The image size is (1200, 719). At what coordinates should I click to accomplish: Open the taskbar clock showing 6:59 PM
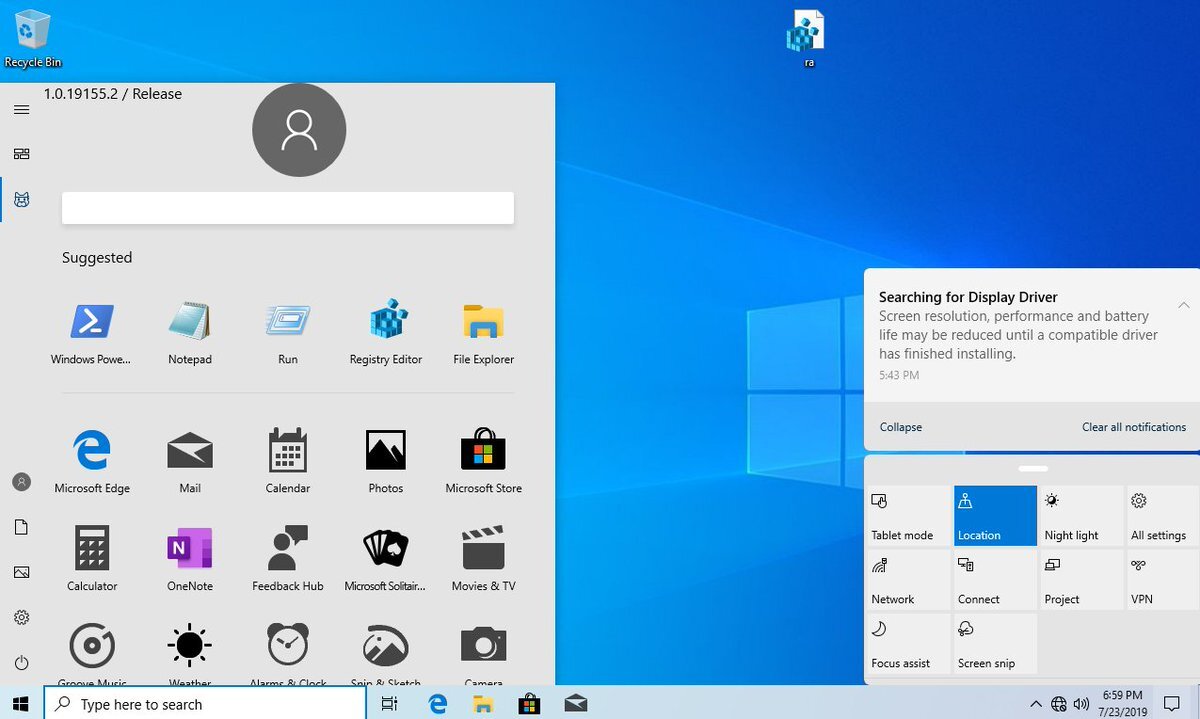tap(1121, 703)
